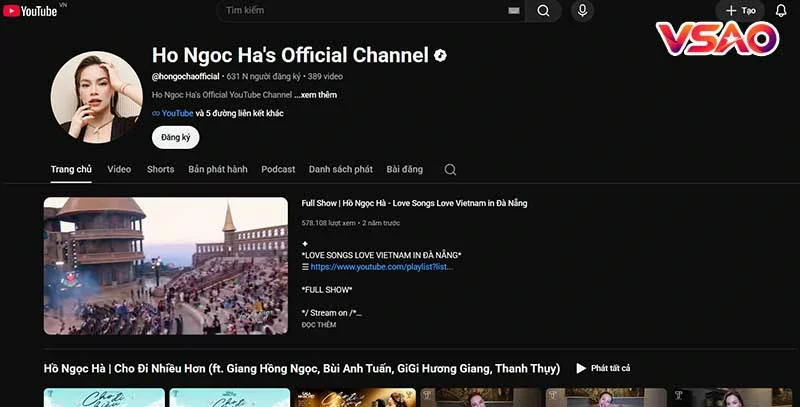Viewport: 800px width, 407px height.
Task: Open Ho Ngoc Ha's channel avatar
Action: (96, 97)
